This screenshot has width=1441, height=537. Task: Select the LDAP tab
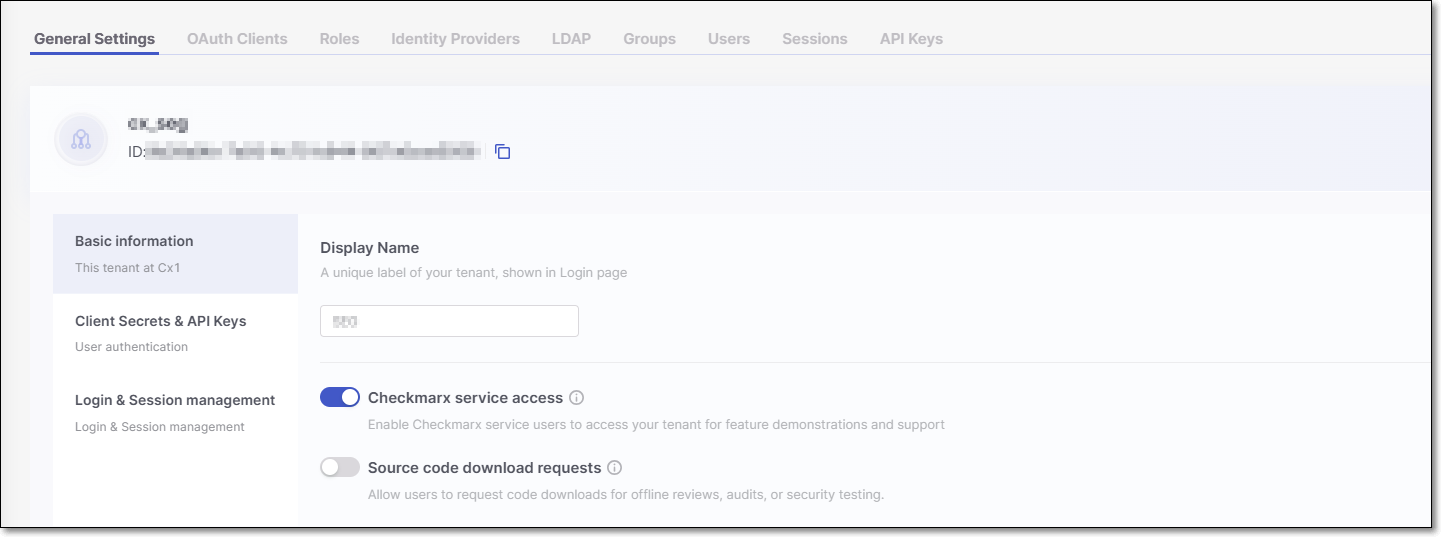(x=571, y=39)
